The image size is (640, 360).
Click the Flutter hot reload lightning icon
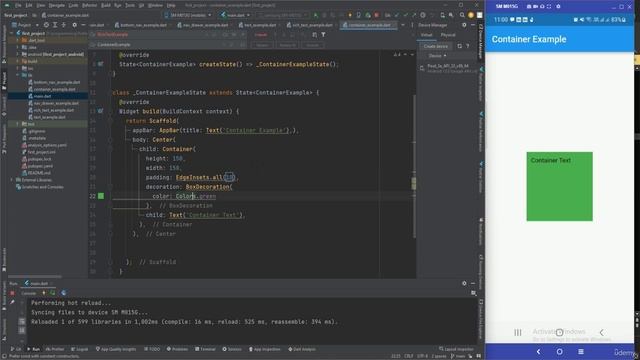coord(350,15)
